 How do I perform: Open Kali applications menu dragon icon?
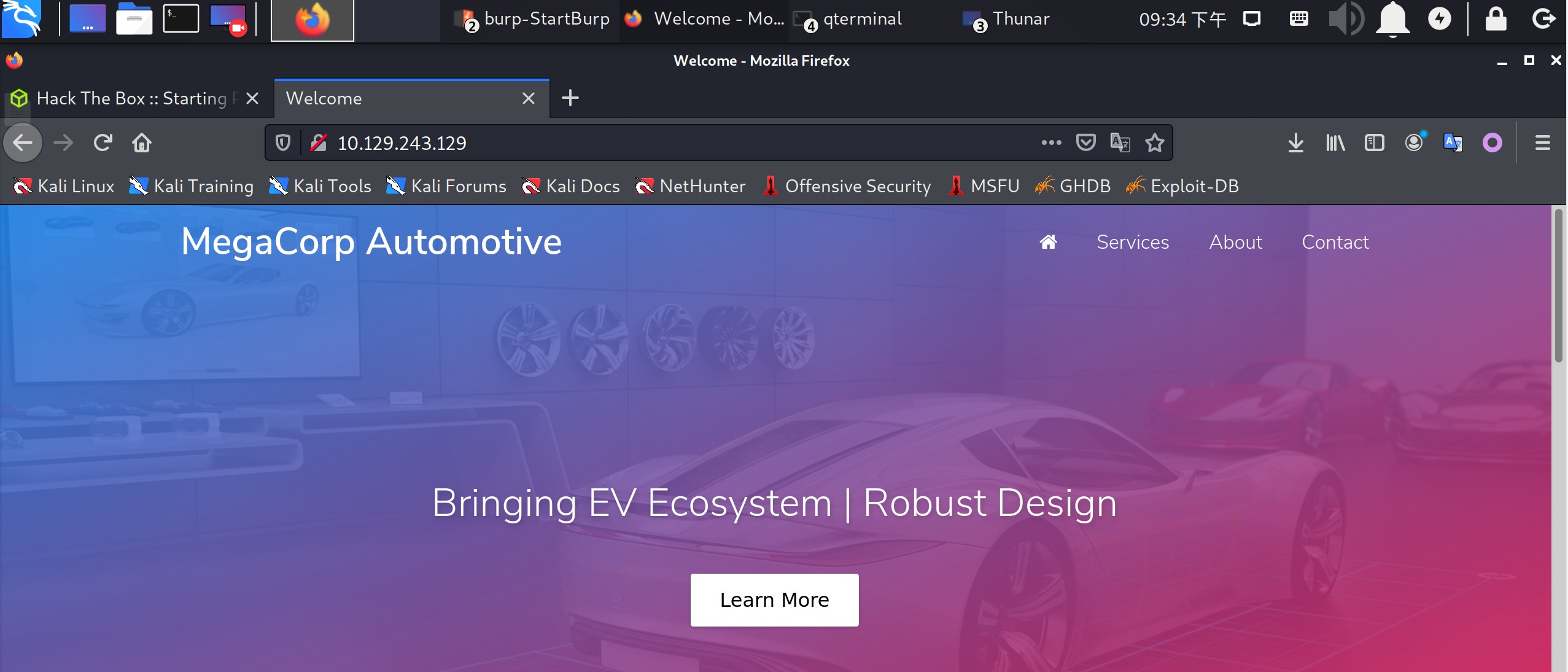21,18
